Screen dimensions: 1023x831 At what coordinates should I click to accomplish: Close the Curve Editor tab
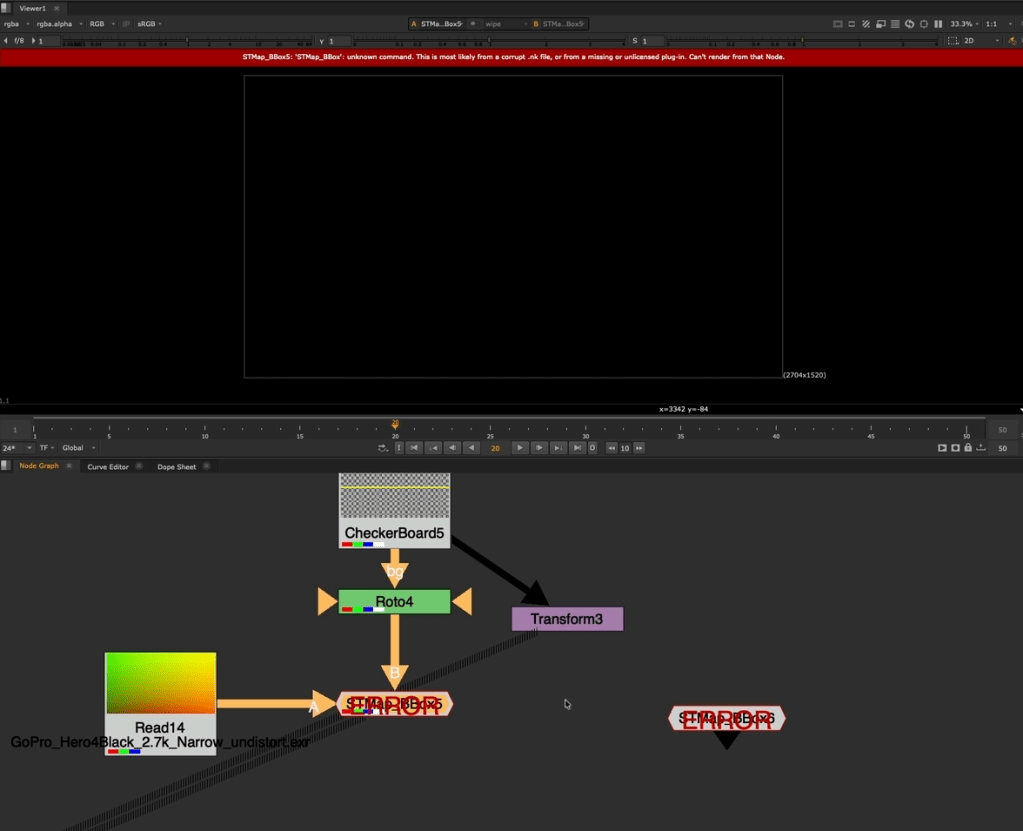click(139, 466)
